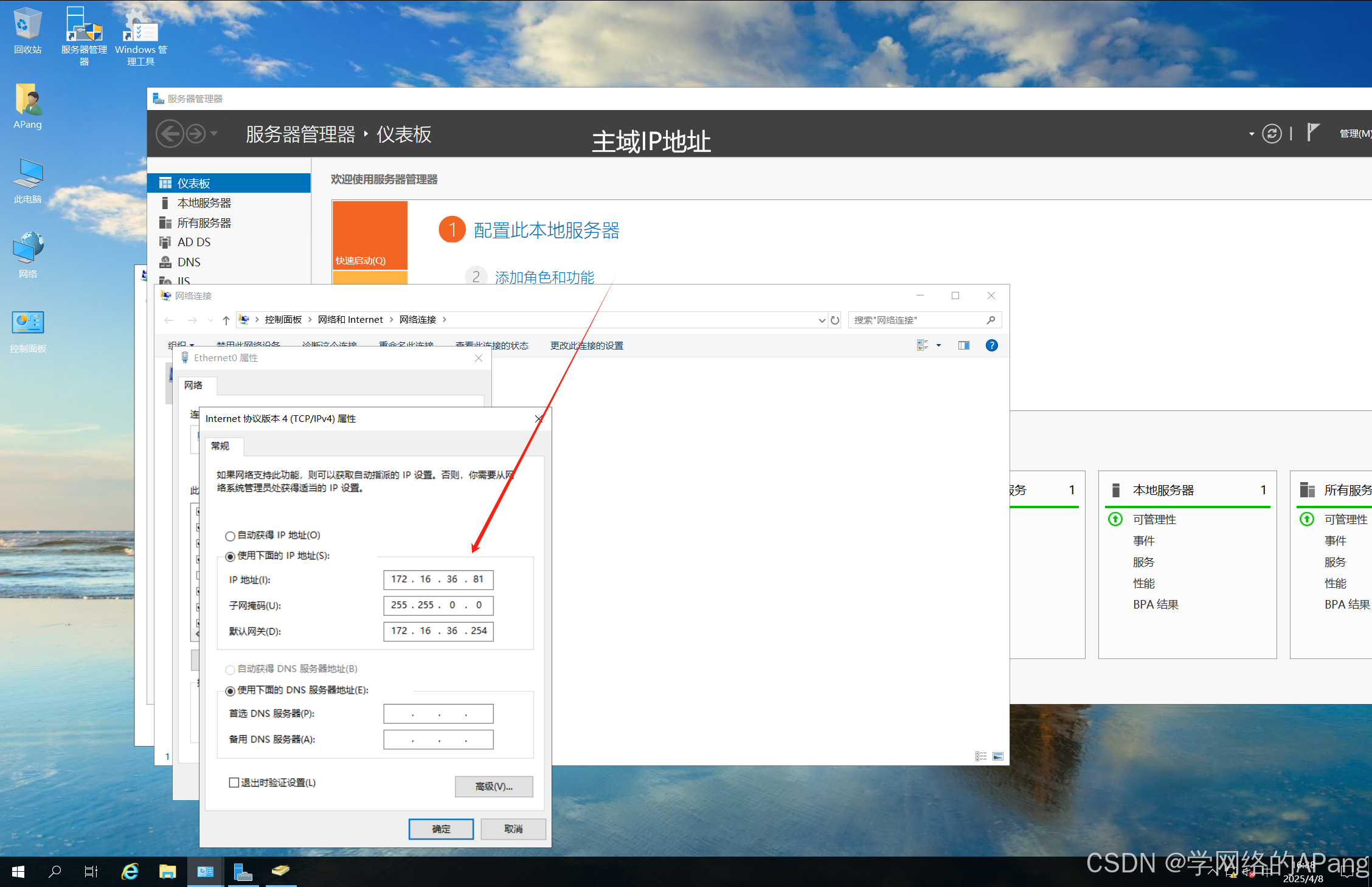1372x887 pixels.
Task: Open the 控制面板 desktop icon
Action: click(27, 323)
